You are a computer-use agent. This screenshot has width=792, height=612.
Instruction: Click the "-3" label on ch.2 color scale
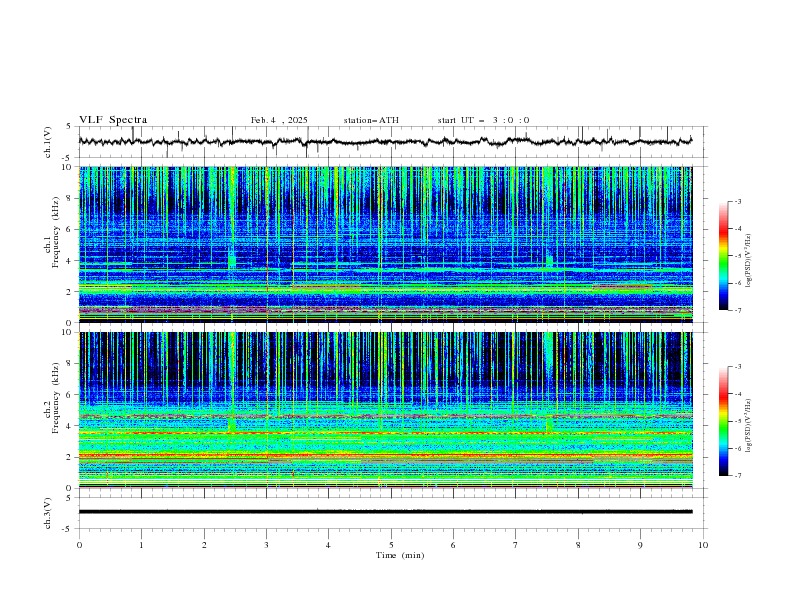[x=738, y=367]
